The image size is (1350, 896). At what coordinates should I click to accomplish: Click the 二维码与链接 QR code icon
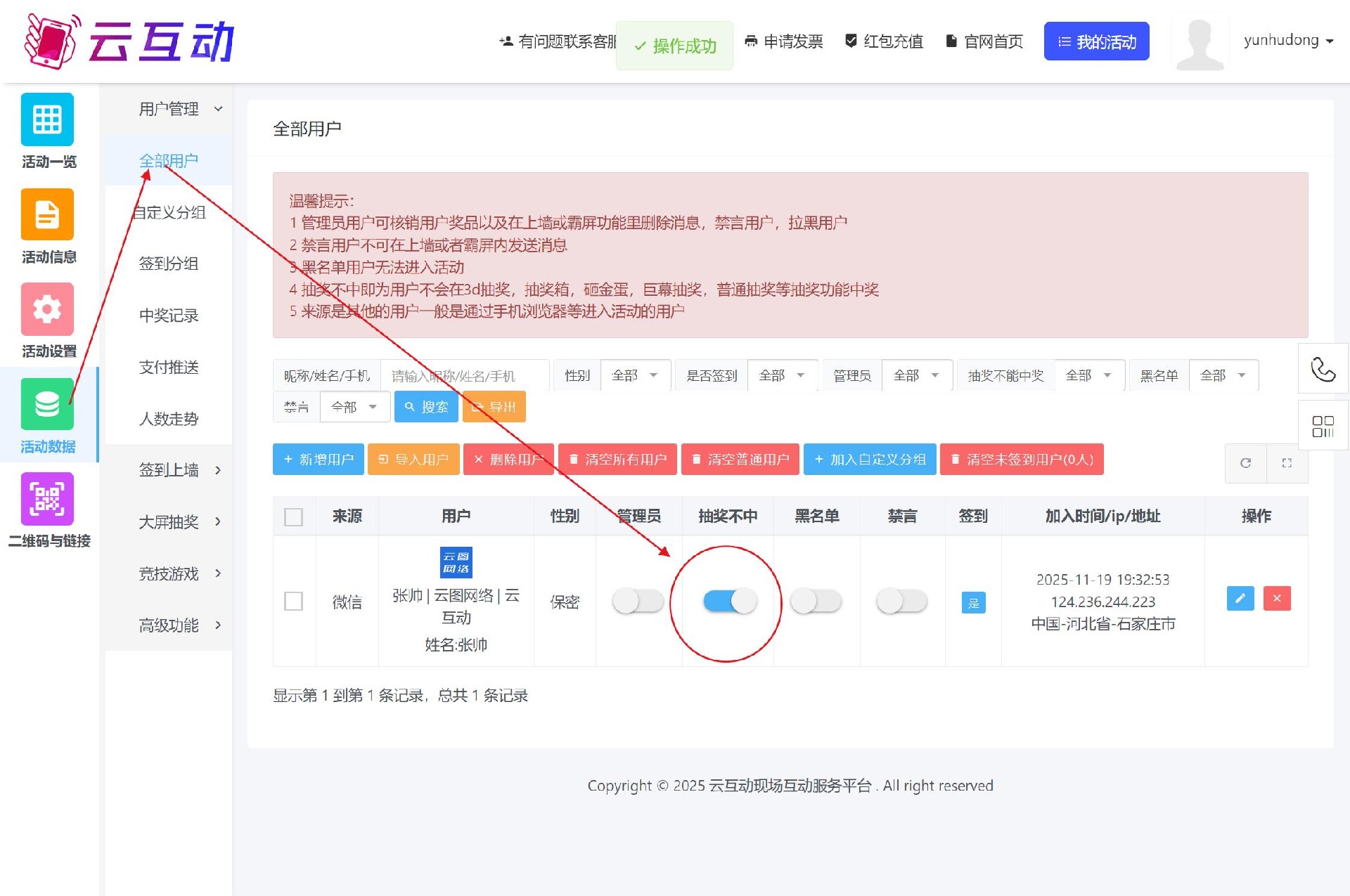point(47,499)
